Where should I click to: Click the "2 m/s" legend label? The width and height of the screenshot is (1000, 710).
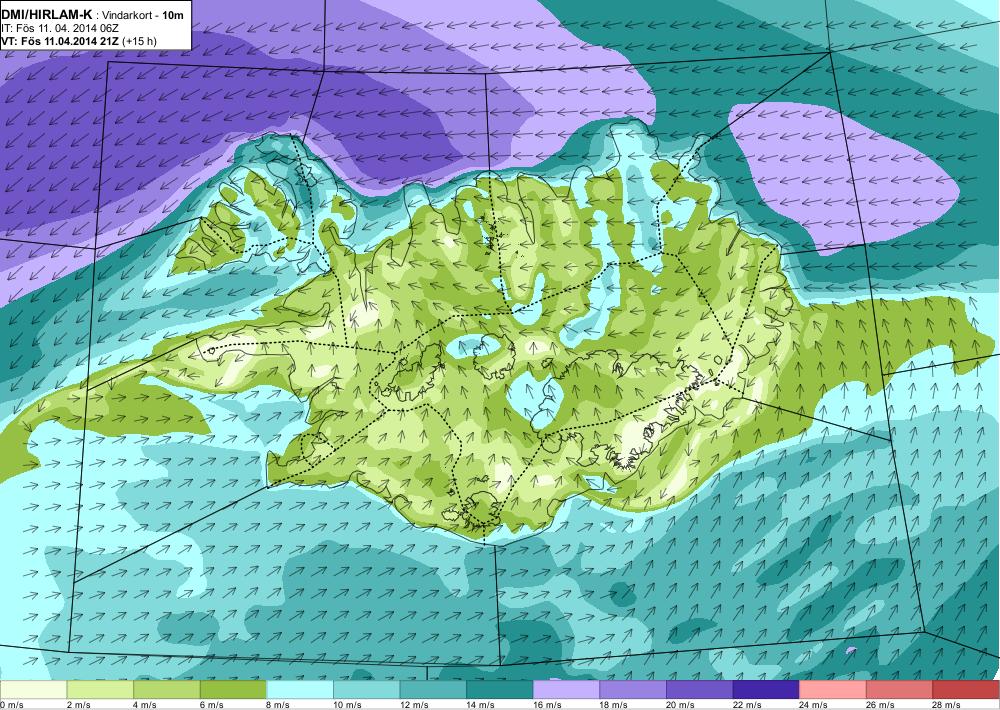tap(78, 705)
